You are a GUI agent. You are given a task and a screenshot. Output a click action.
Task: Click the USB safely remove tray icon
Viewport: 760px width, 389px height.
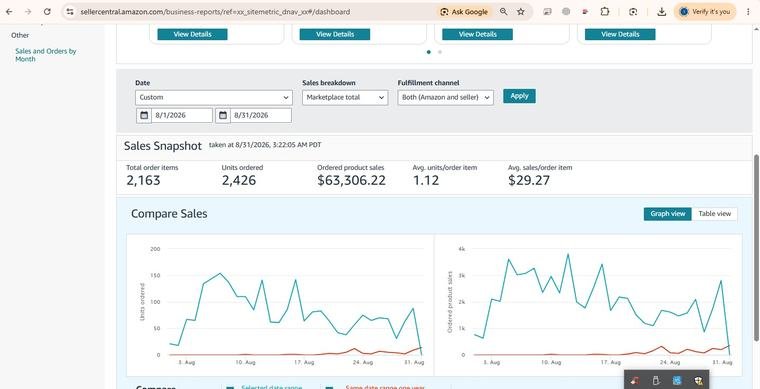tap(656, 380)
